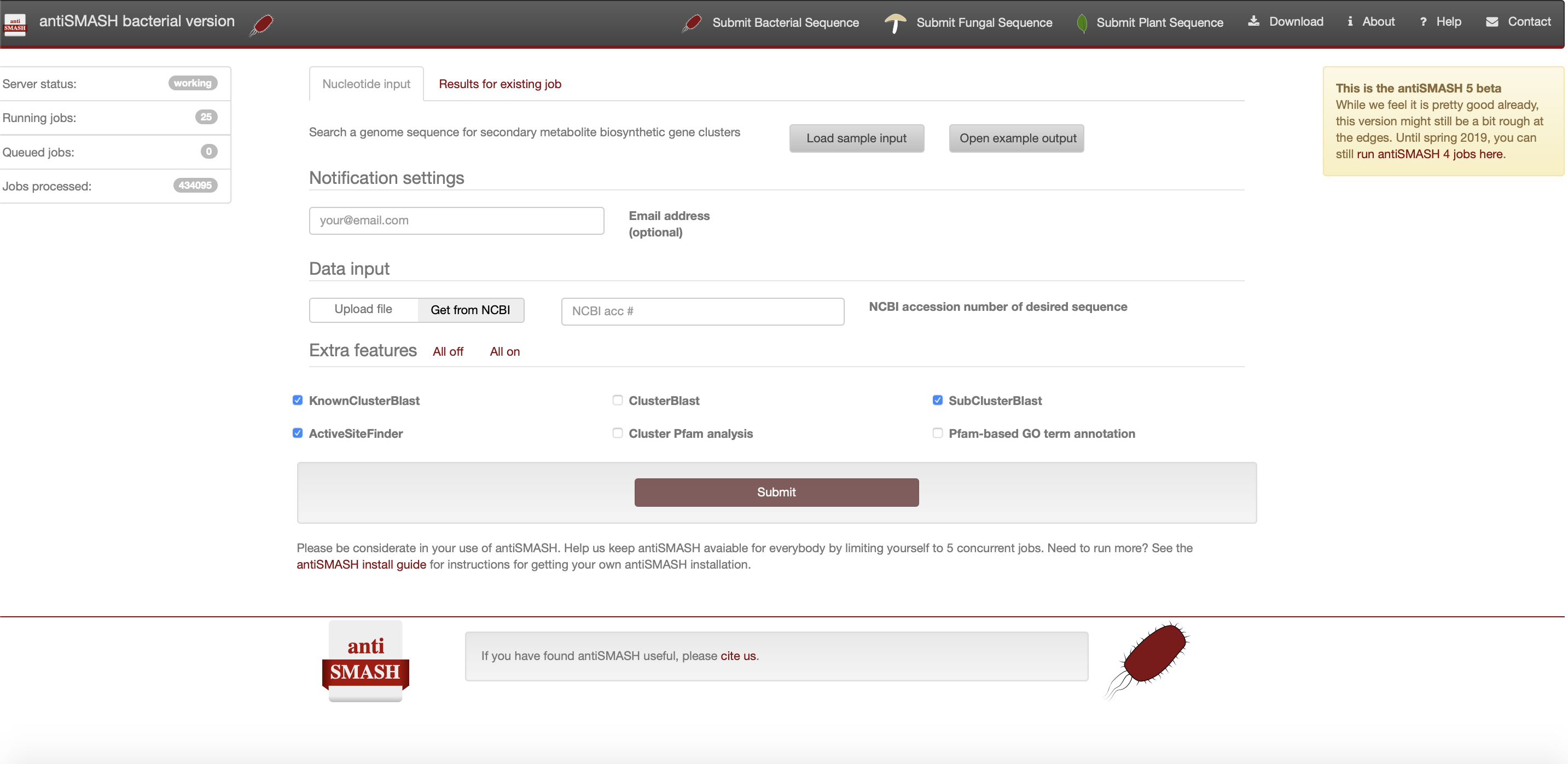1568x764 pixels.
Task: Turn all extra features on
Action: point(504,351)
